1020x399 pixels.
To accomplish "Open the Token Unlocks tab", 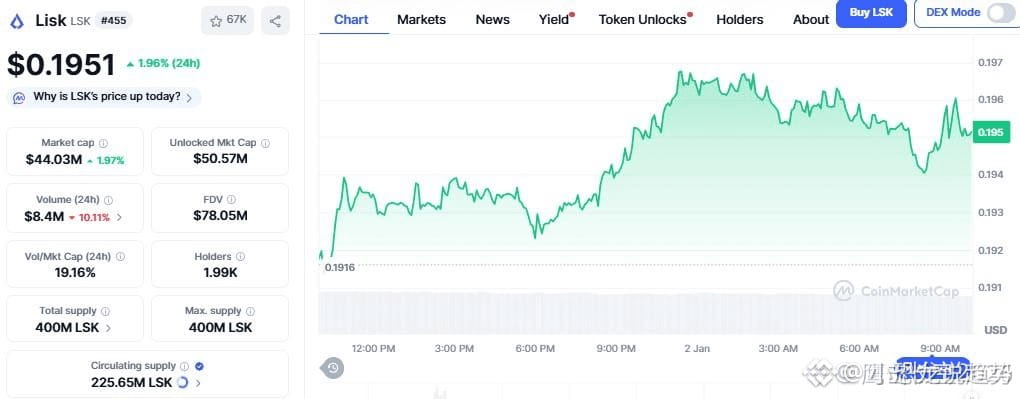I will point(645,20).
